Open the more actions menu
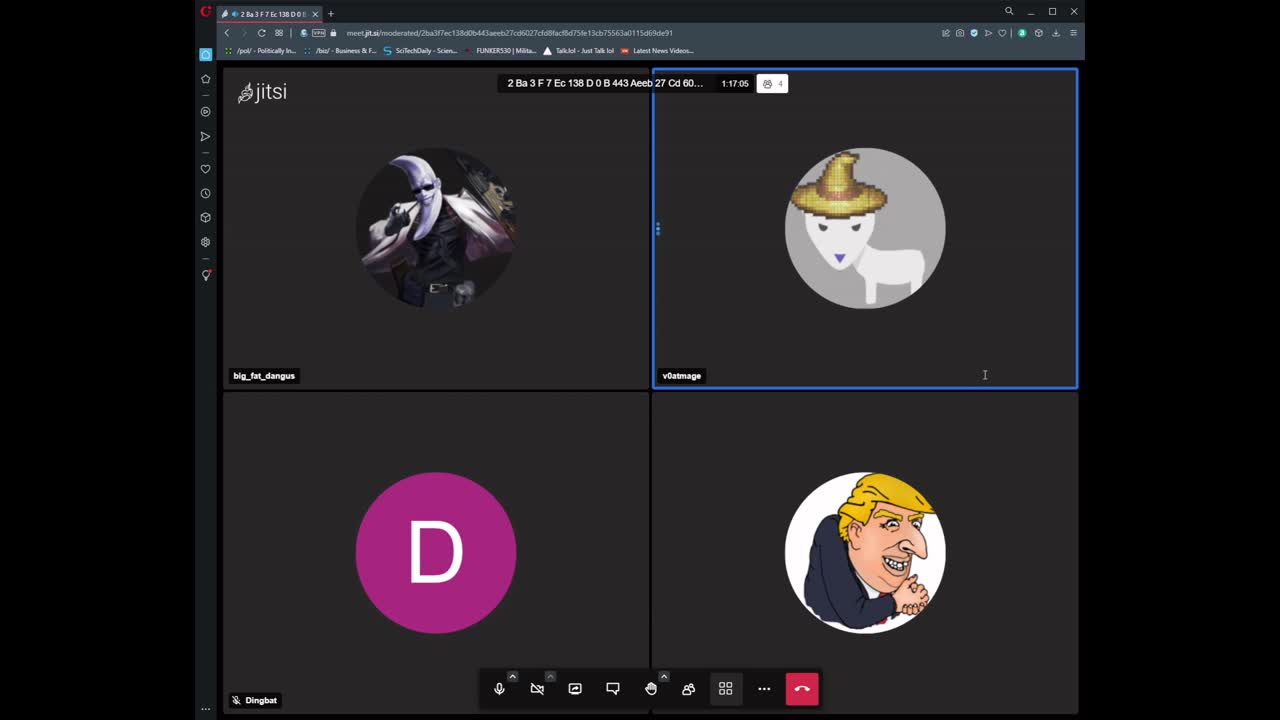Image resolution: width=1280 pixels, height=720 pixels. point(764,689)
